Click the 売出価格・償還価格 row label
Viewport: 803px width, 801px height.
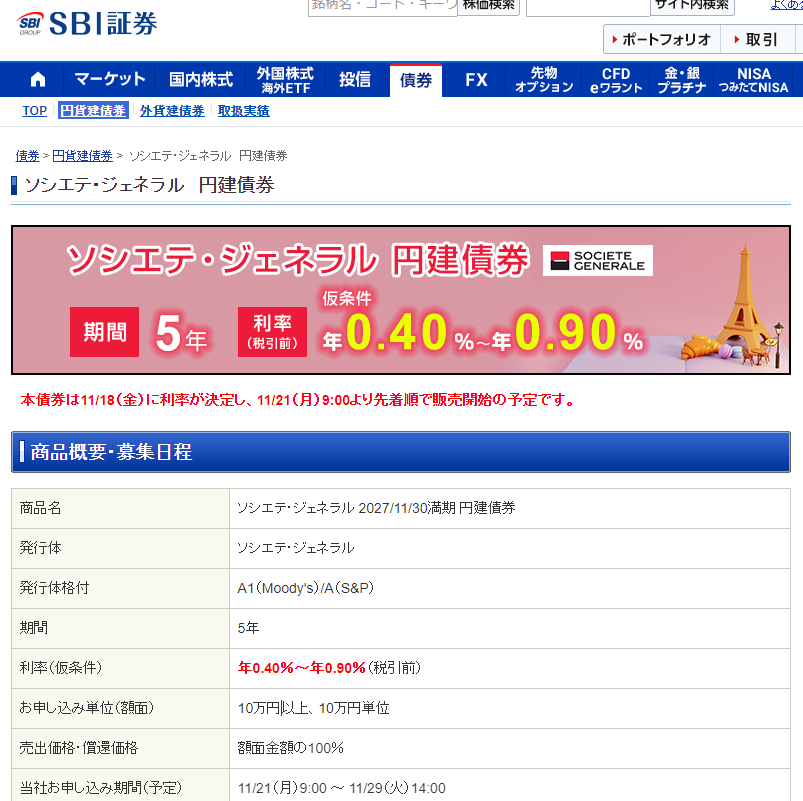point(79,748)
